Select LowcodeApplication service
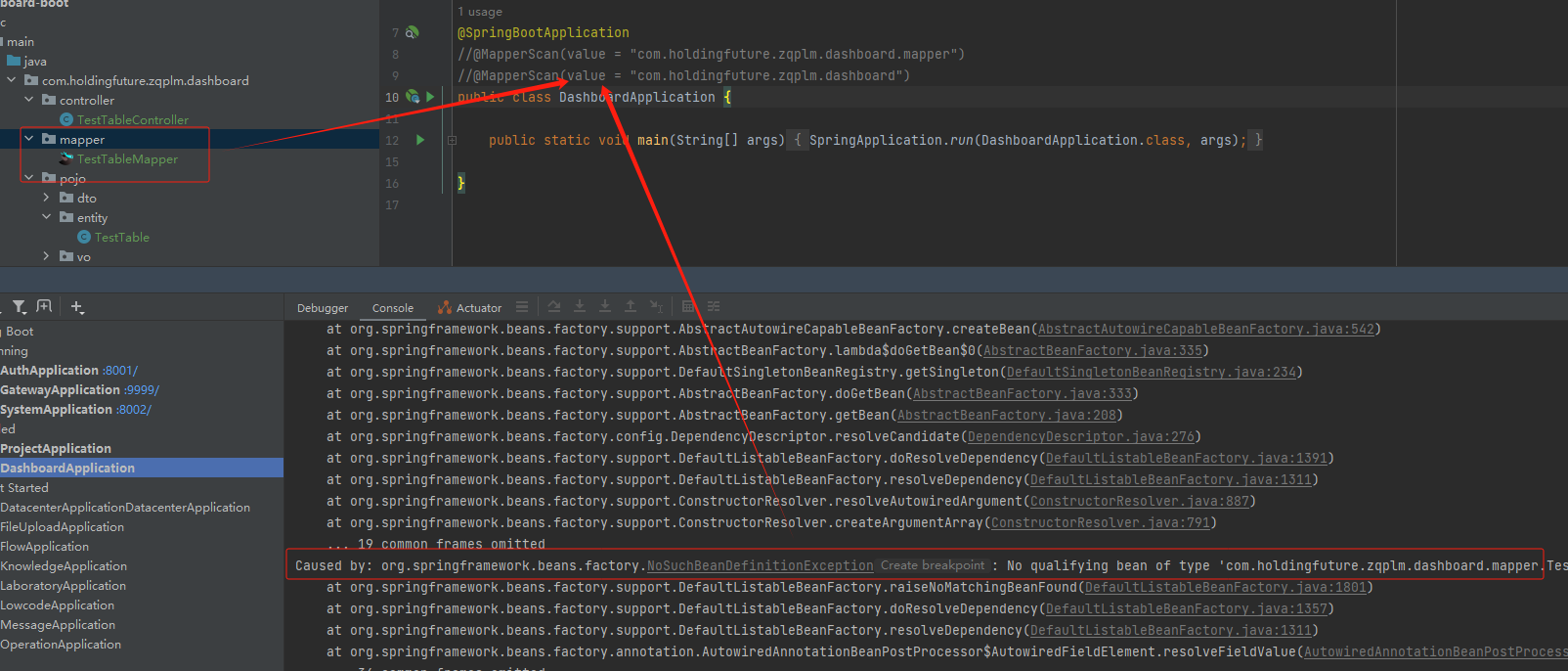This screenshot has width=1568, height=671. (58, 604)
